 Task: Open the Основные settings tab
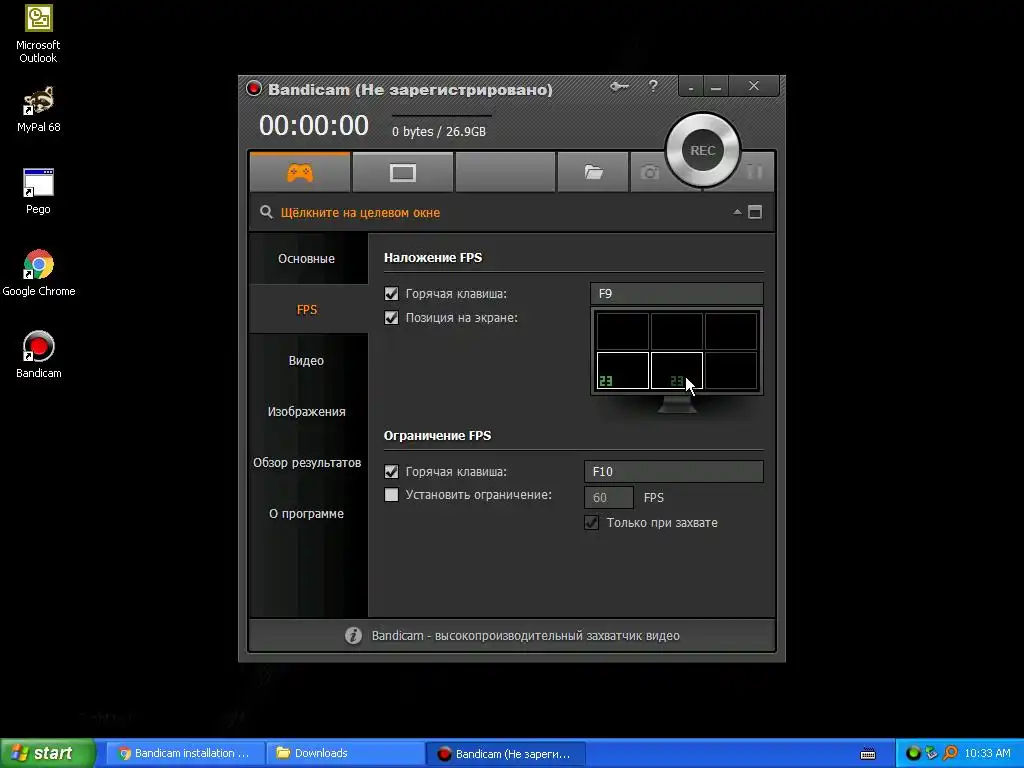pos(306,259)
